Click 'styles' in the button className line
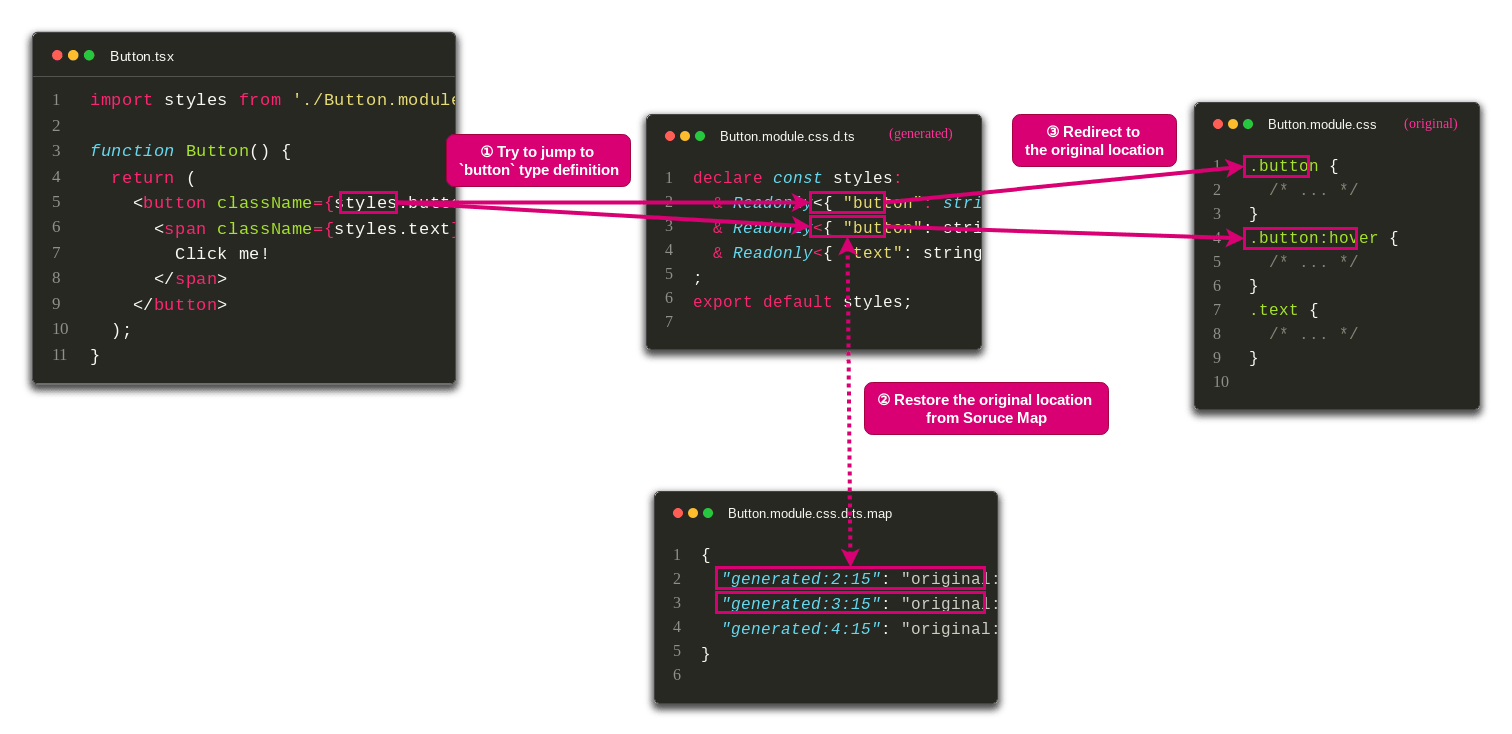The image size is (1512, 734). click(x=366, y=203)
